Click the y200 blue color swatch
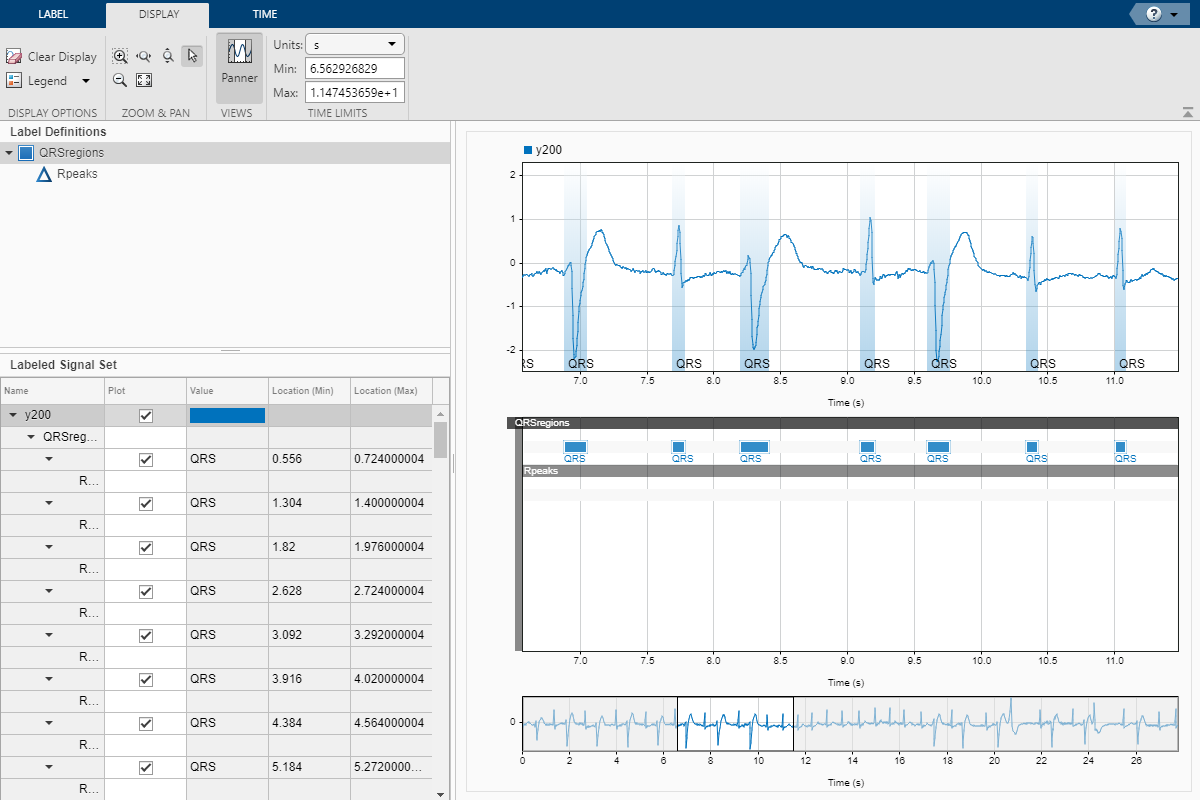This screenshot has width=1200, height=800. [x=227, y=415]
